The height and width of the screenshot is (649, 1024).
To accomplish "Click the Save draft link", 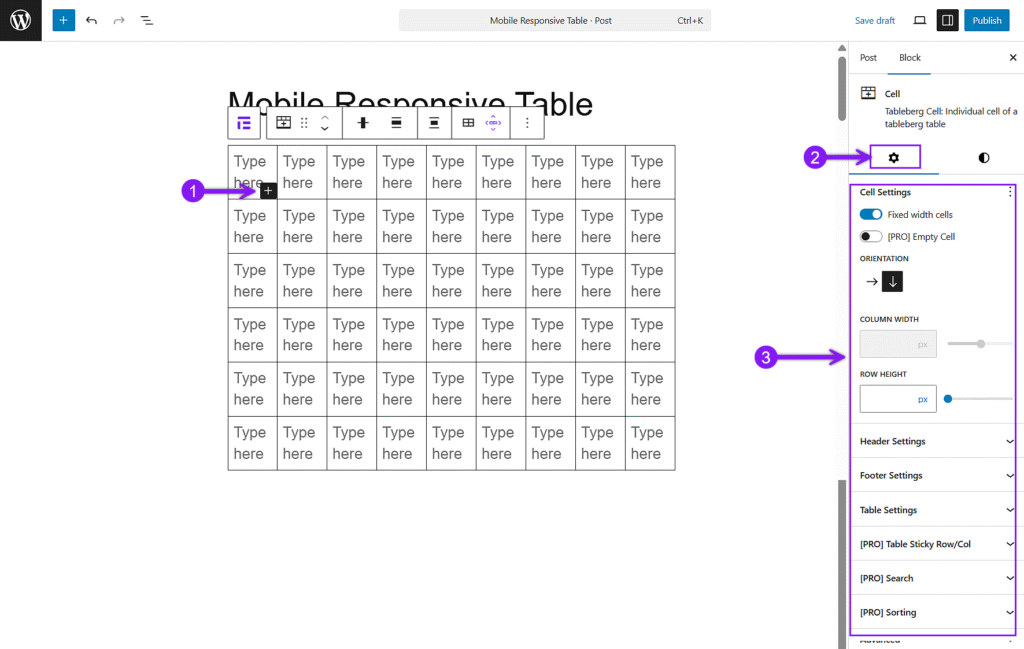I will tap(874, 20).
